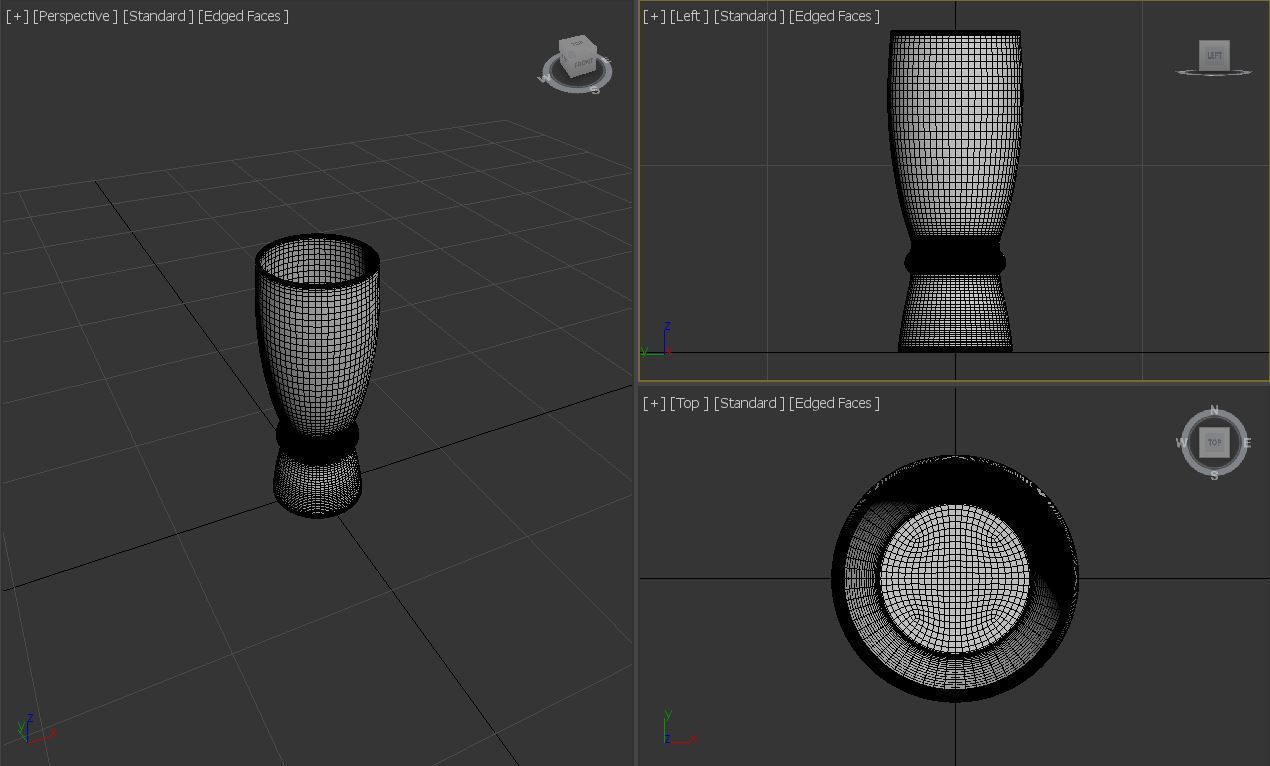Click the N compass letter in Top viewport
1270x766 pixels.
(x=1214, y=411)
